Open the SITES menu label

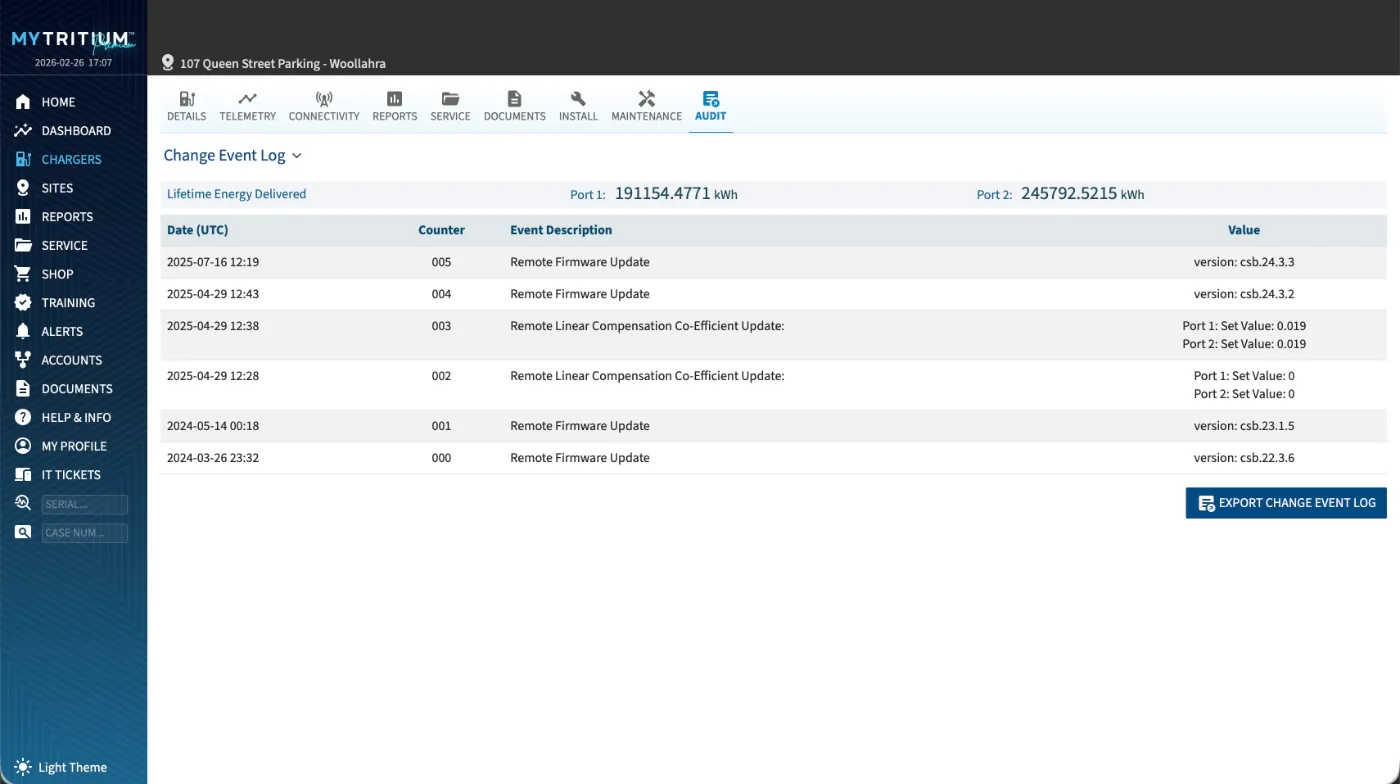[x=57, y=188]
